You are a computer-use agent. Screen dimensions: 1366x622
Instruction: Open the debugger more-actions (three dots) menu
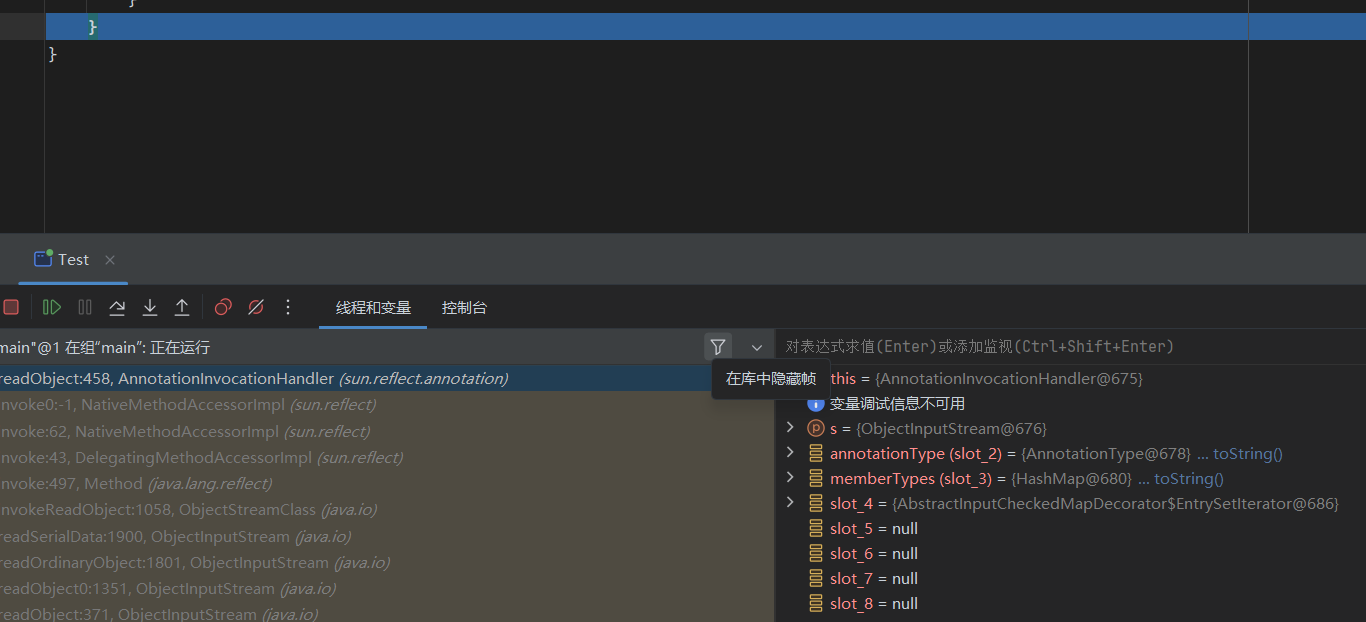[288, 307]
